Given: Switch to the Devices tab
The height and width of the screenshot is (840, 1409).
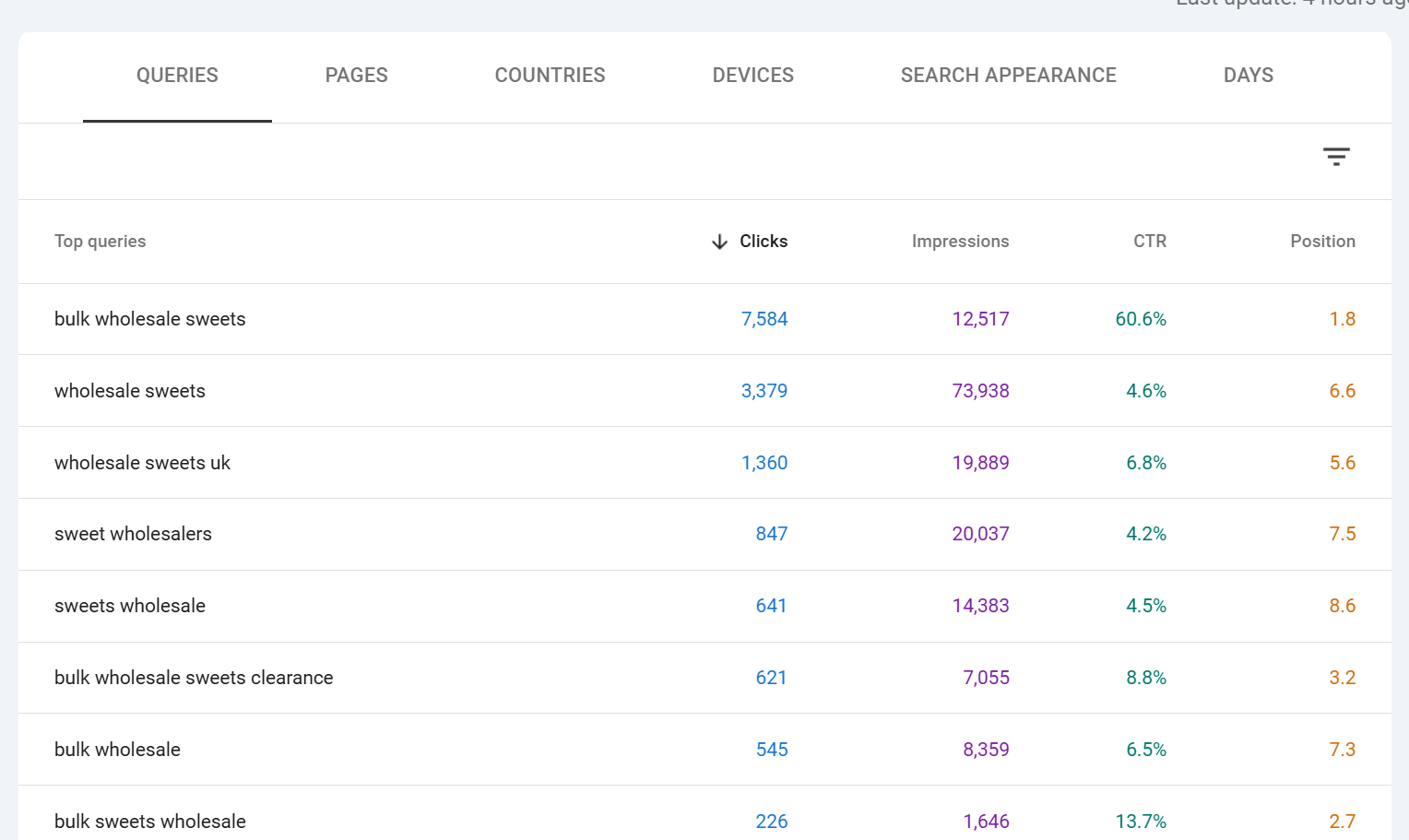Looking at the screenshot, I should click(752, 76).
